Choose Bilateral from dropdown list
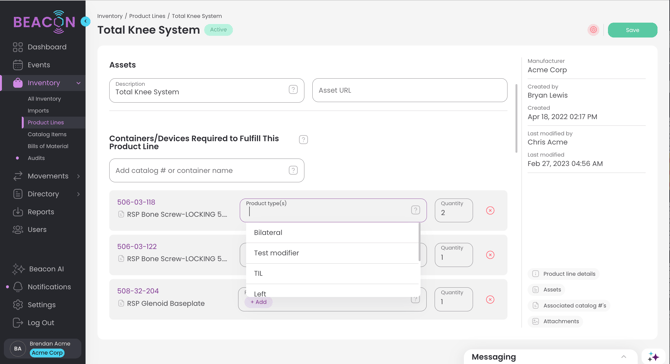This screenshot has width=670, height=364. point(332,233)
